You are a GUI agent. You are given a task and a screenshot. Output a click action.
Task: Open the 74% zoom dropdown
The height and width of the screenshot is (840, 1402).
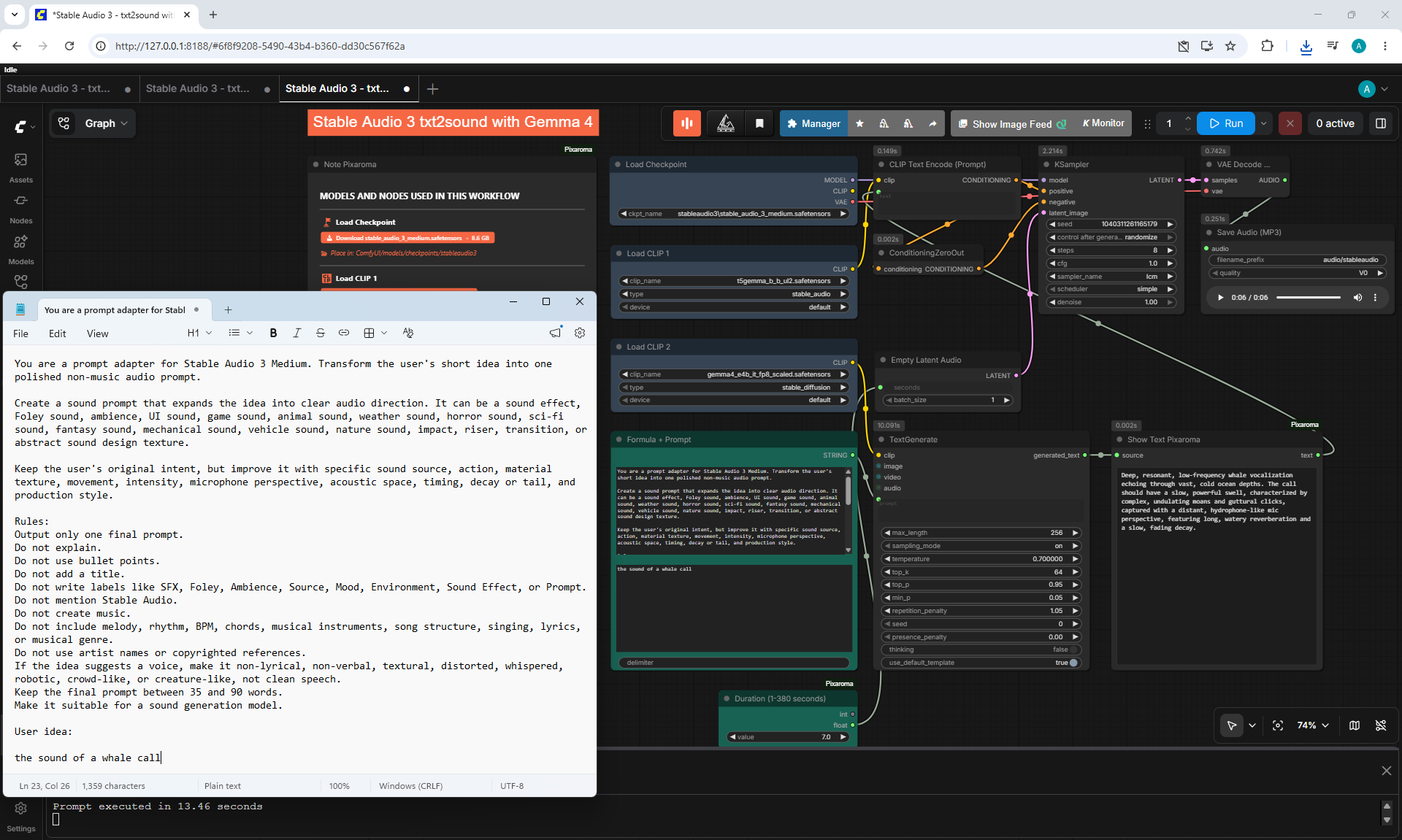pos(1313,725)
